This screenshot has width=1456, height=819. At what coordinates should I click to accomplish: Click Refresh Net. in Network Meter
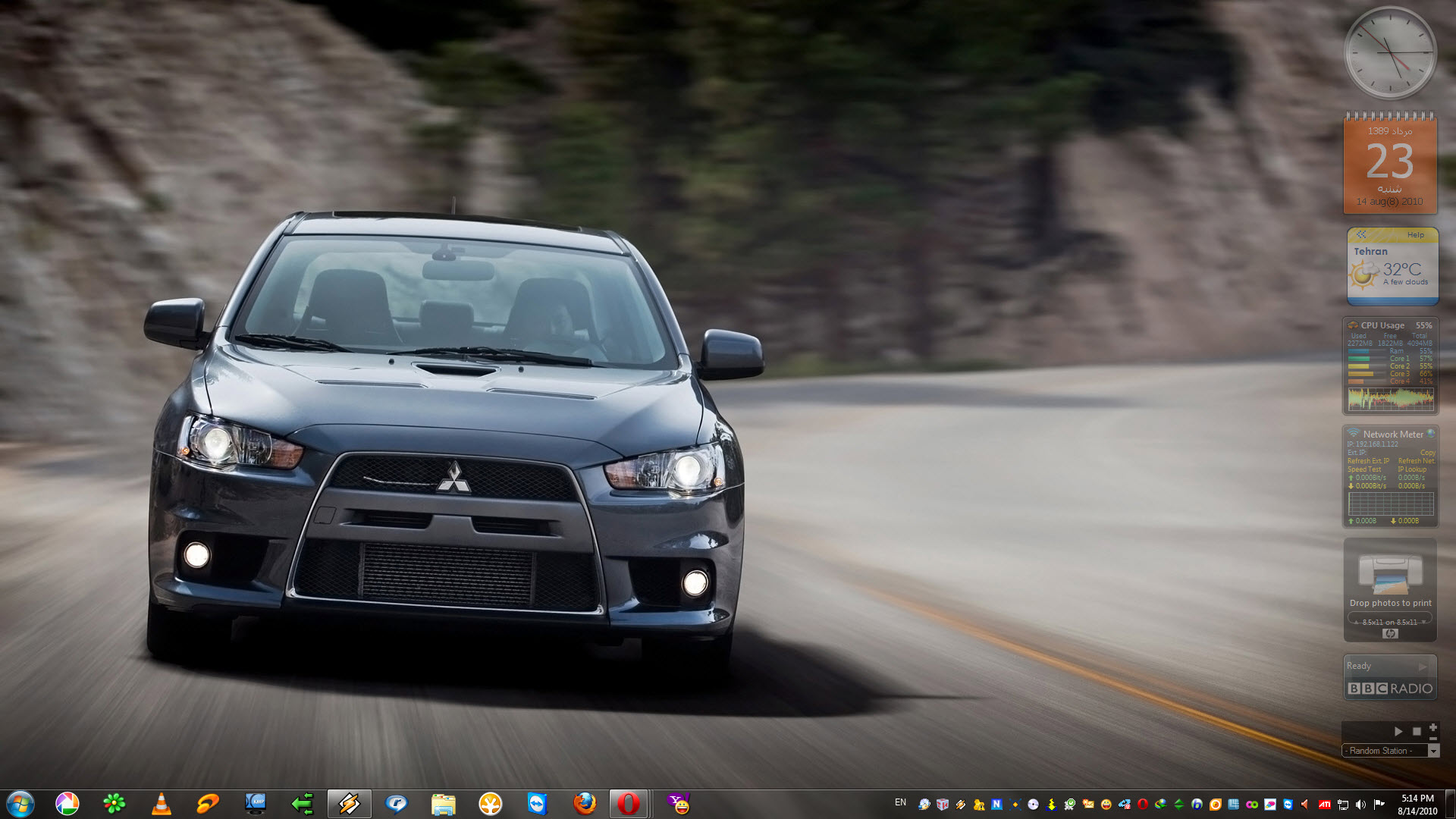[1417, 461]
